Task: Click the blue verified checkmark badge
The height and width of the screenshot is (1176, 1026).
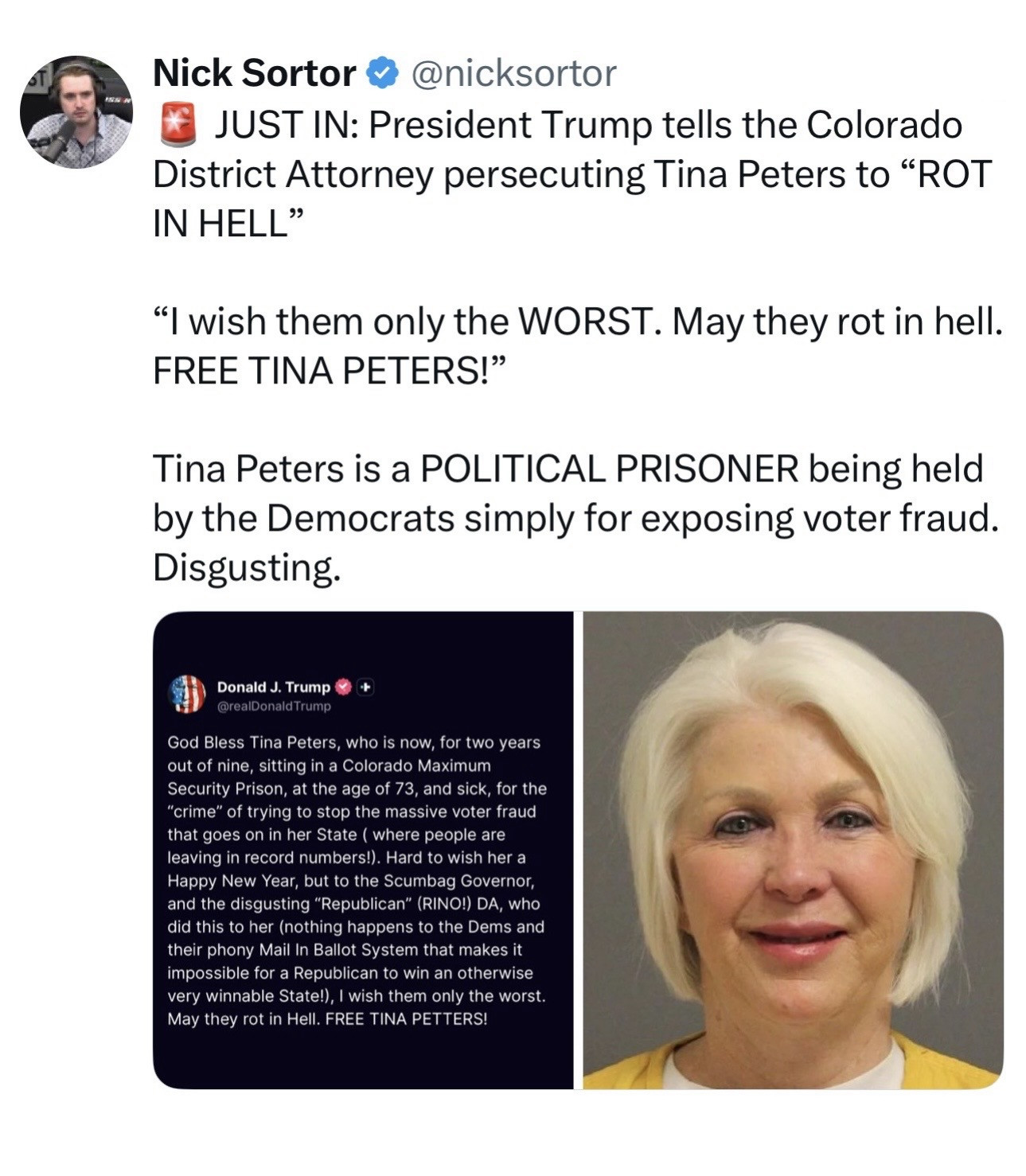Action: (382, 73)
